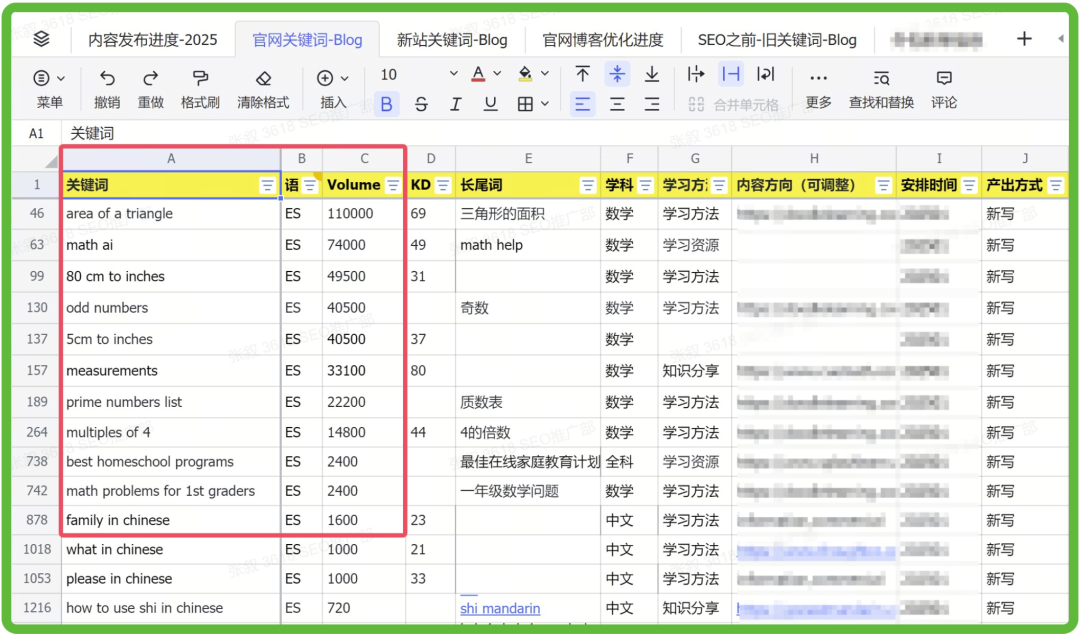This screenshot has width=1080, height=635.
Task: Click the redo (重做) icon
Action: pos(150,78)
